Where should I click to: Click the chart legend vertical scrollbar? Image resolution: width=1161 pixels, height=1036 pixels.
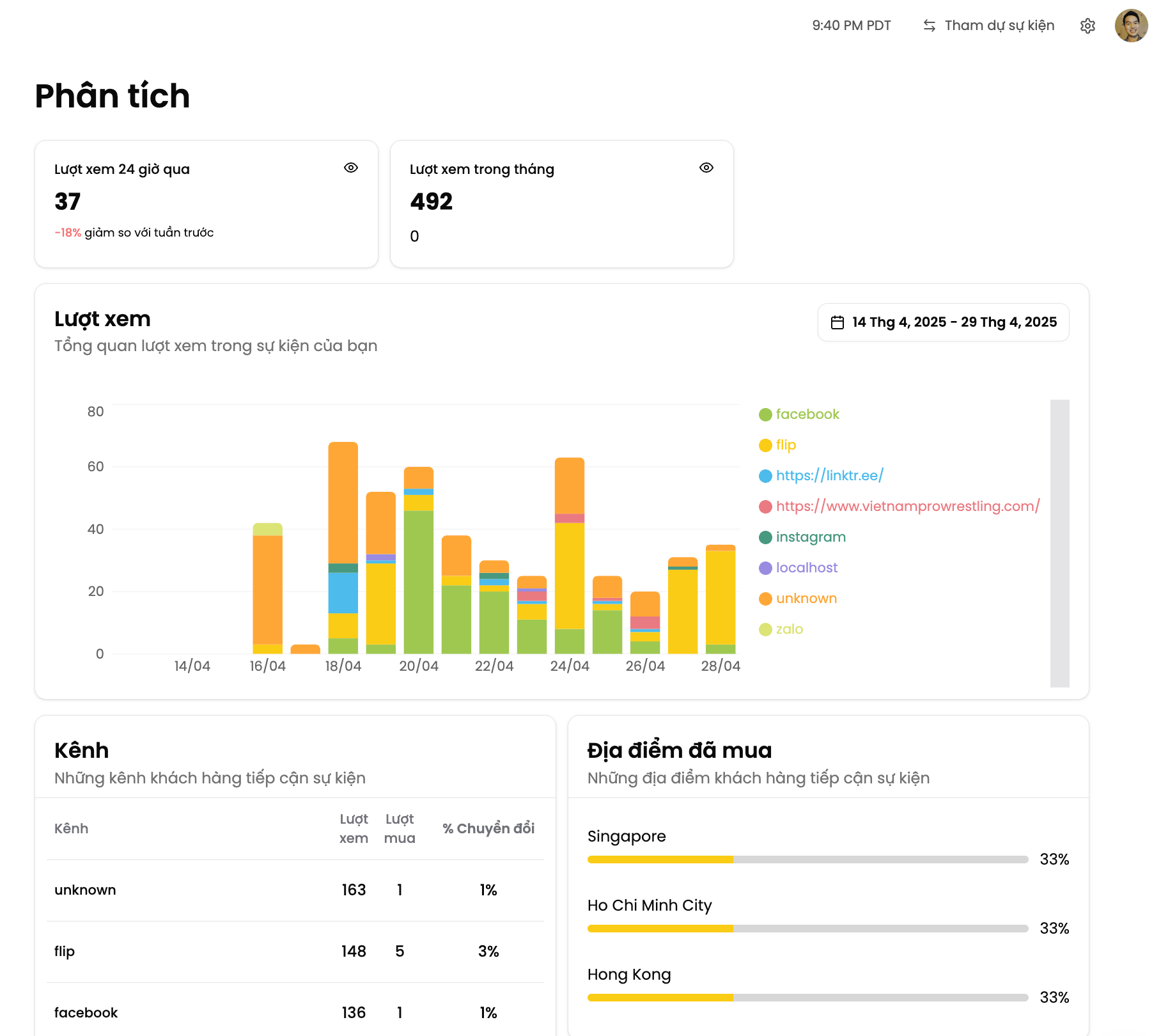1059,544
